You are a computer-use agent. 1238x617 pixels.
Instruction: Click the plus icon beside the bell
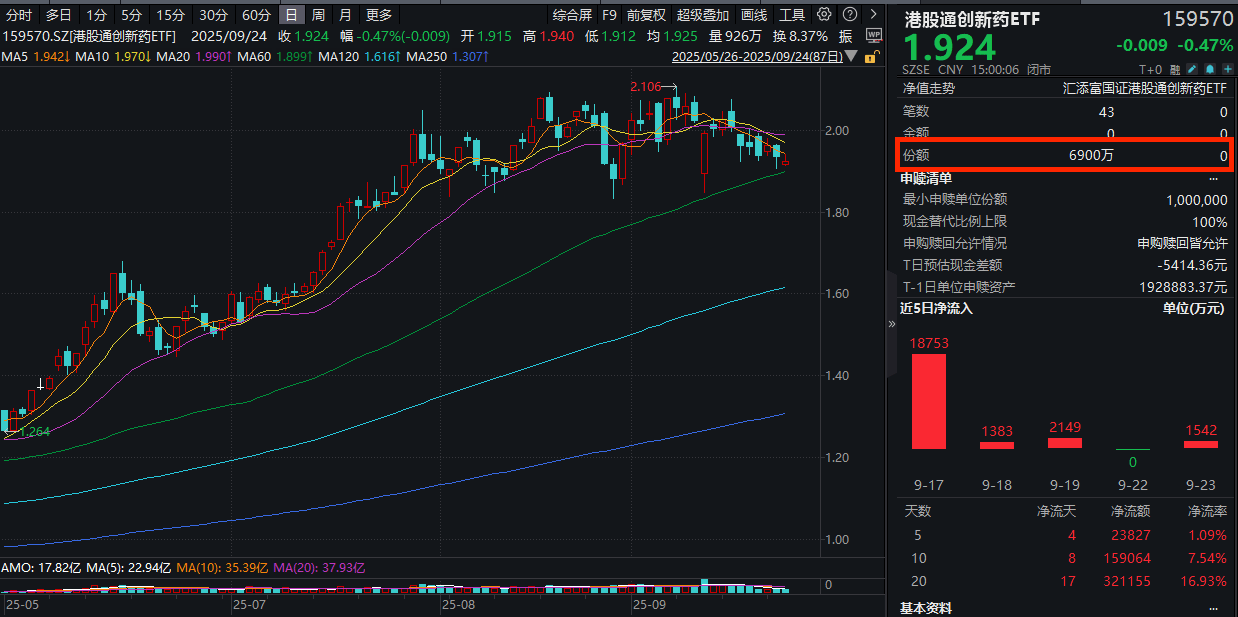[1227, 68]
